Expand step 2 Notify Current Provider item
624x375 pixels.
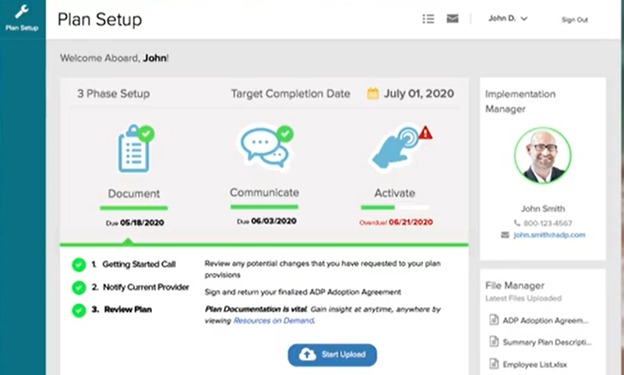pos(140,287)
